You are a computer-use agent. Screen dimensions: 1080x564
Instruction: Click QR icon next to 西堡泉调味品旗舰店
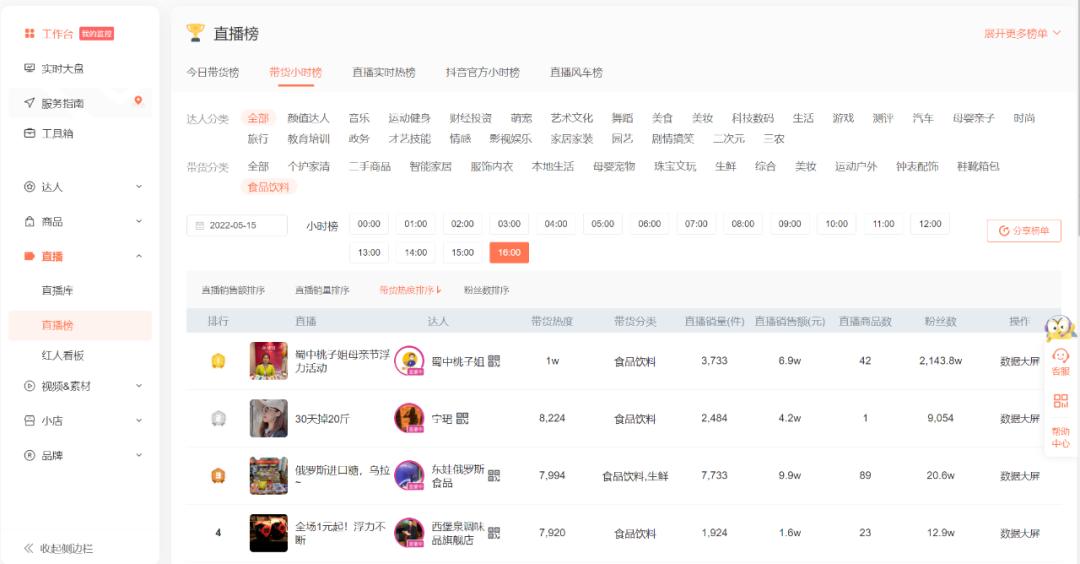494,533
